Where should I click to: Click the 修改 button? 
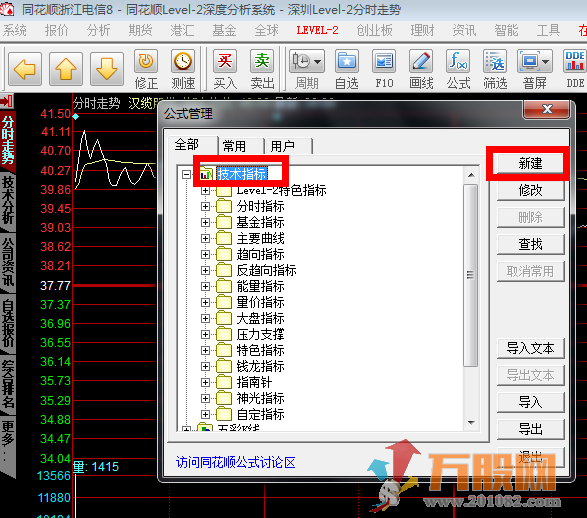click(x=530, y=191)
